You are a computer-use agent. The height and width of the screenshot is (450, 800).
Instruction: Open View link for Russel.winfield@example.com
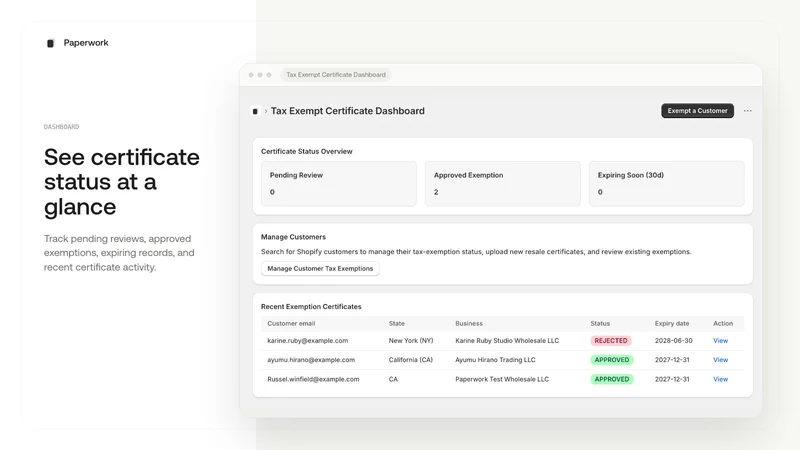[x=720, y=380]
